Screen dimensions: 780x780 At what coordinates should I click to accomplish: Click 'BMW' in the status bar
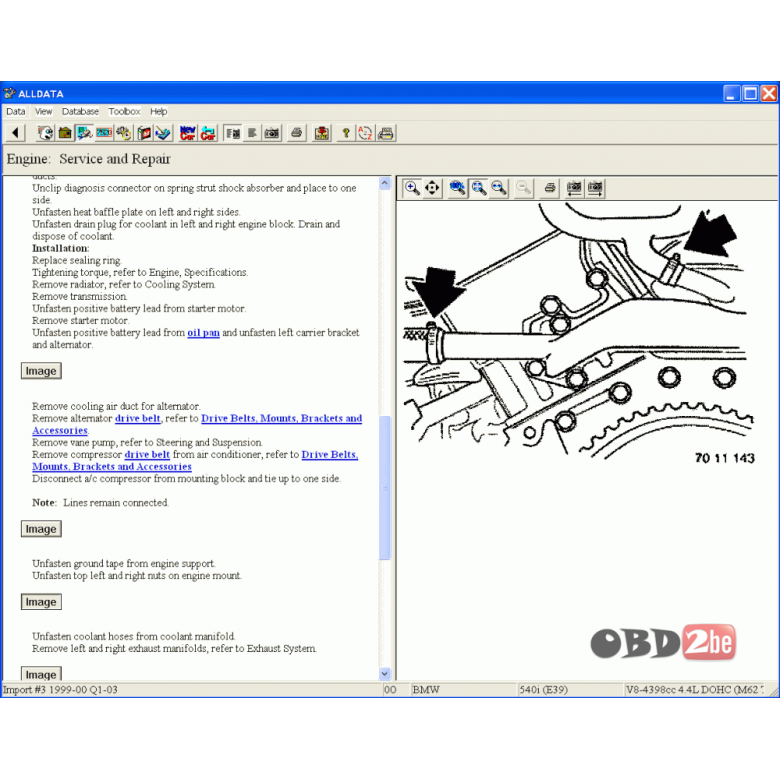(426, 690)
